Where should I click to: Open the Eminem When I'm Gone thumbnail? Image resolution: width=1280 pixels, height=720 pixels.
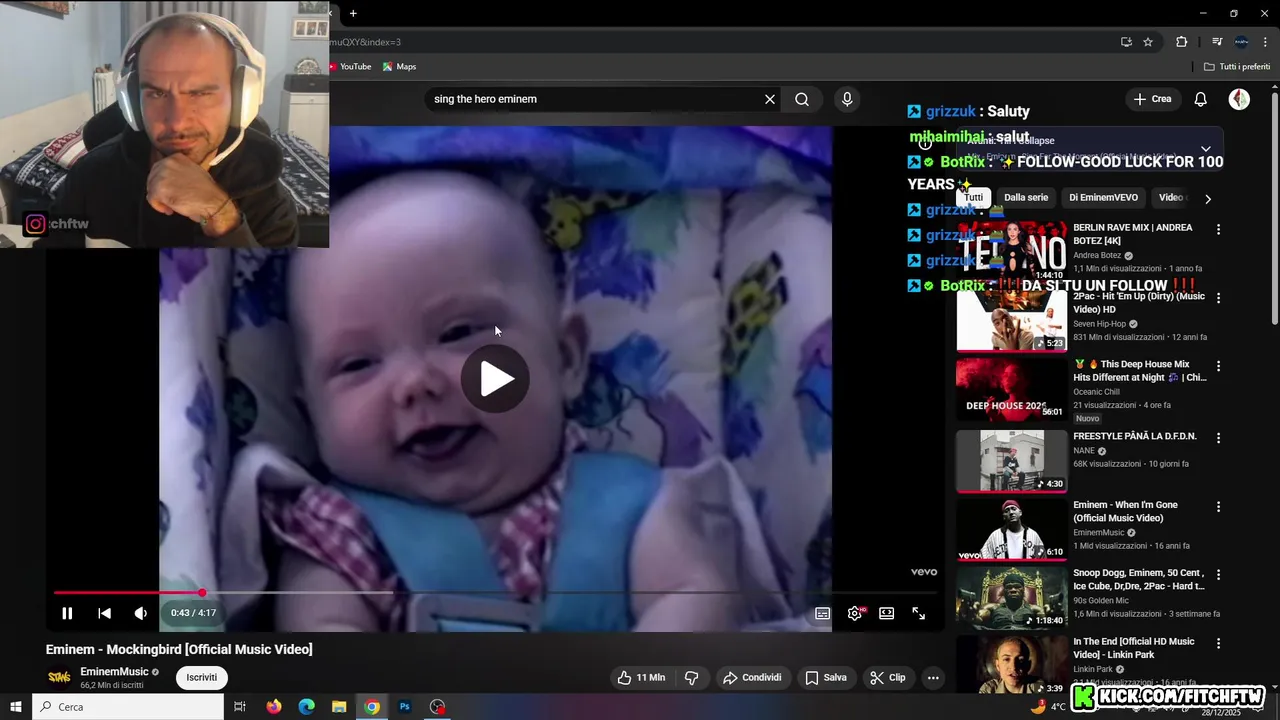click(1012, 529)
